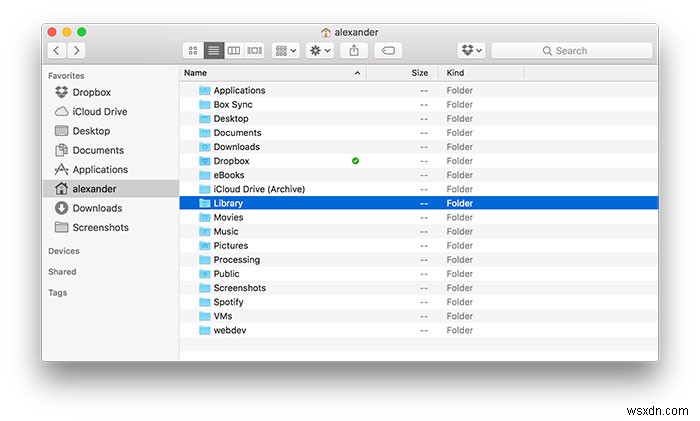The image size is (700, 421).
Task: Switch to list view
Action: [x=213, y=50]
